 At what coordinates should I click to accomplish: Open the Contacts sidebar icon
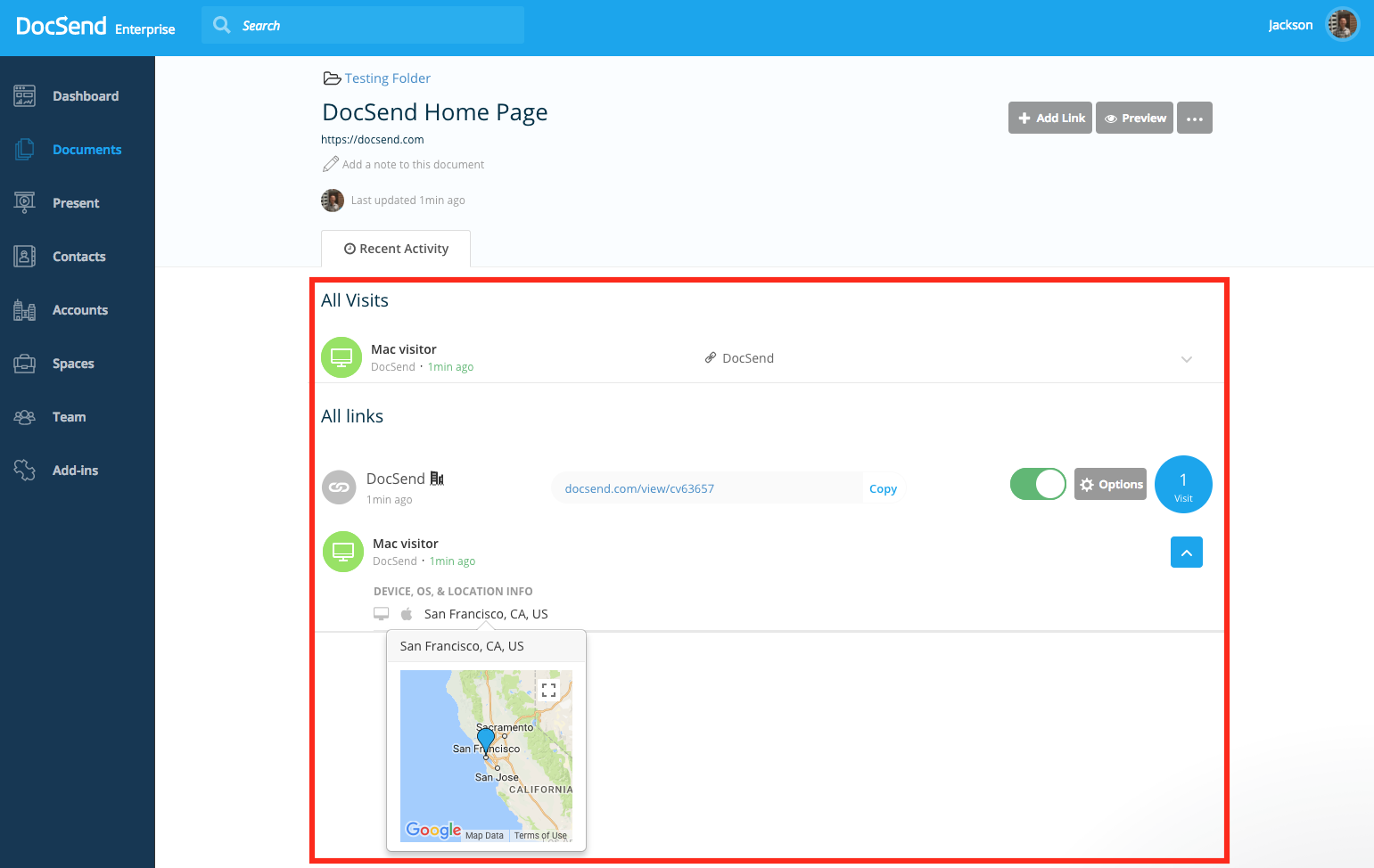[24, 257]
